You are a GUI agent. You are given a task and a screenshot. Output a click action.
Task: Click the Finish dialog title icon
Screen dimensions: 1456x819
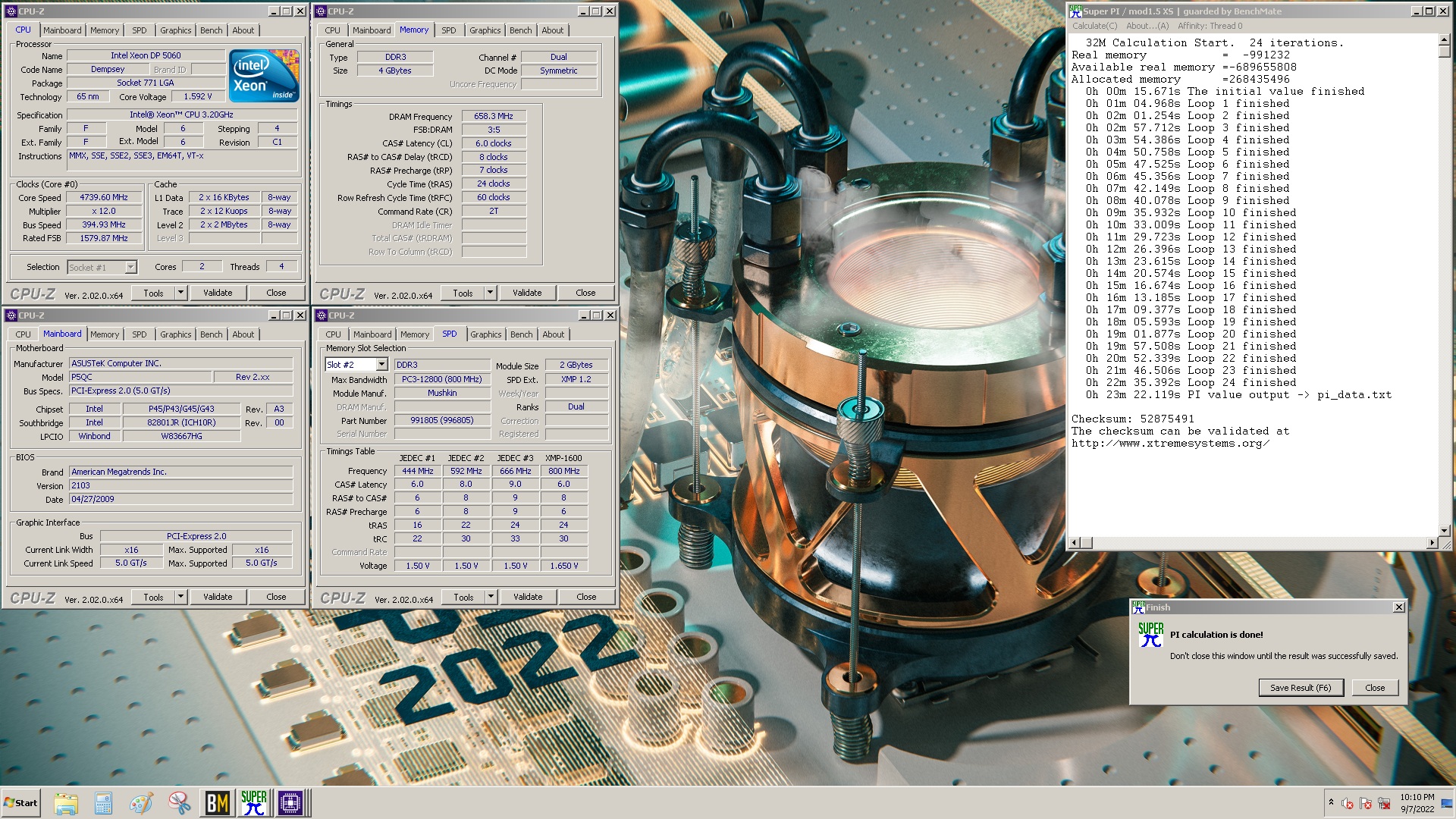[1138, 607]
